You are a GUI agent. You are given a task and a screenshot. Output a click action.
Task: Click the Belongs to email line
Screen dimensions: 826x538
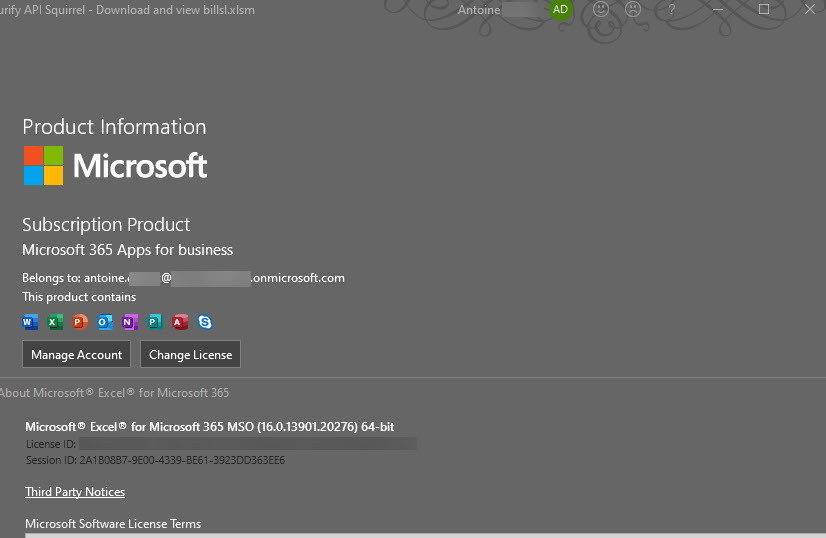click(183, 278)
